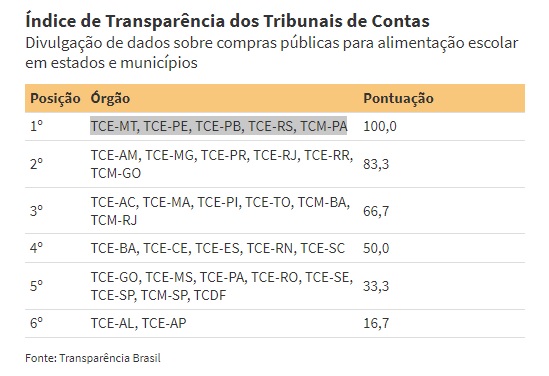Click the 83,3 score value

pyautogui.click(x=376, y=164)
